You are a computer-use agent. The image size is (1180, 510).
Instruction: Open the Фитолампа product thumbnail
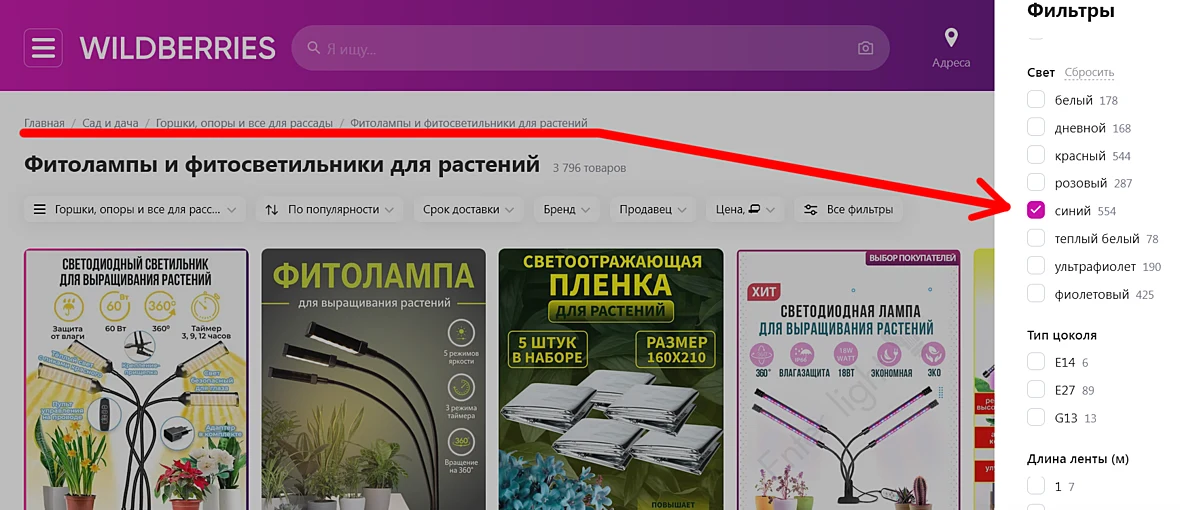pos(373,379)
